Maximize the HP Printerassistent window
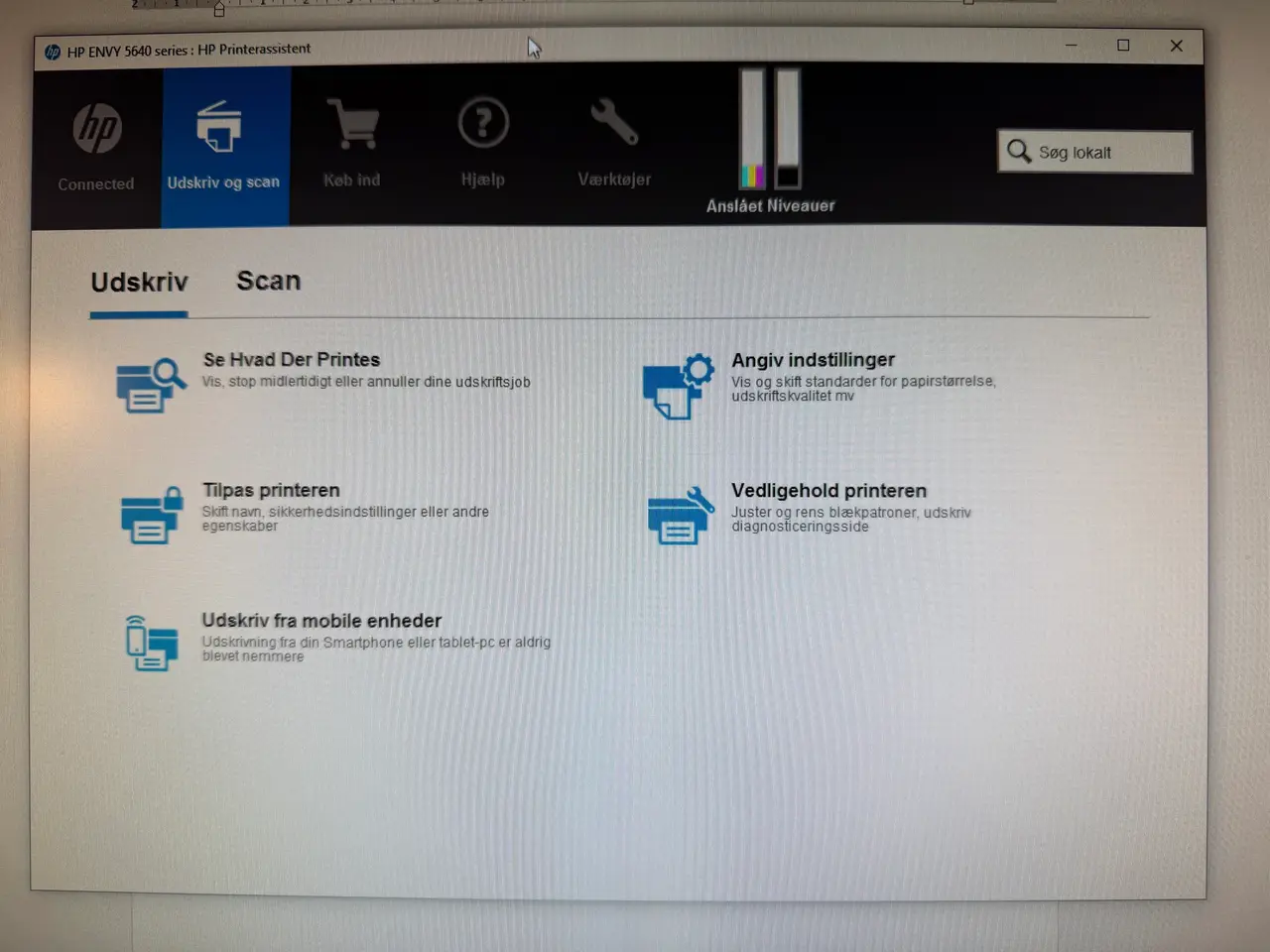This screenshot has width=1270, height=952. click(x=1123, y=45)
